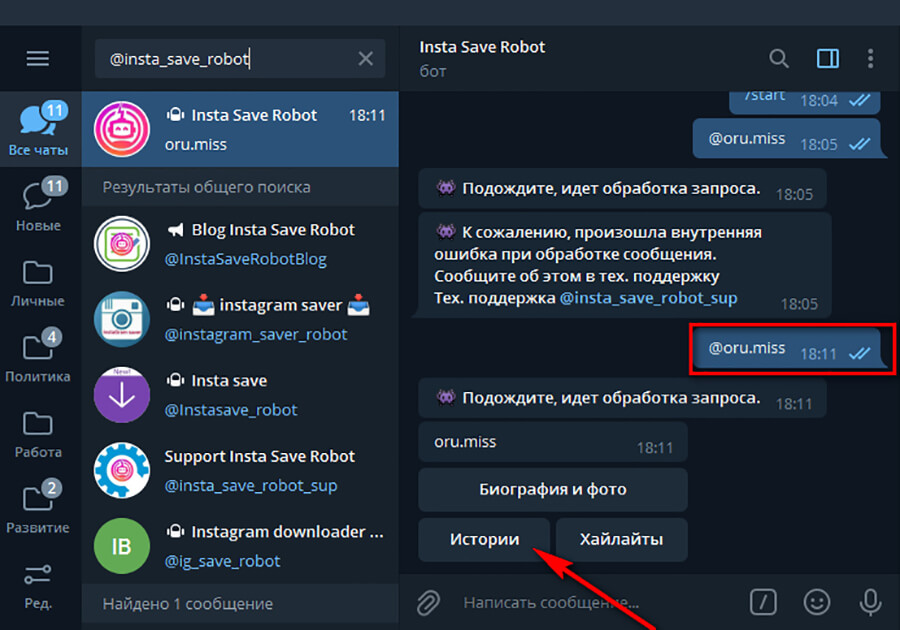Toggle the right info sidebar panel
Image resolution: width=900 pixels, height=630 pixels.
point(827,58)
